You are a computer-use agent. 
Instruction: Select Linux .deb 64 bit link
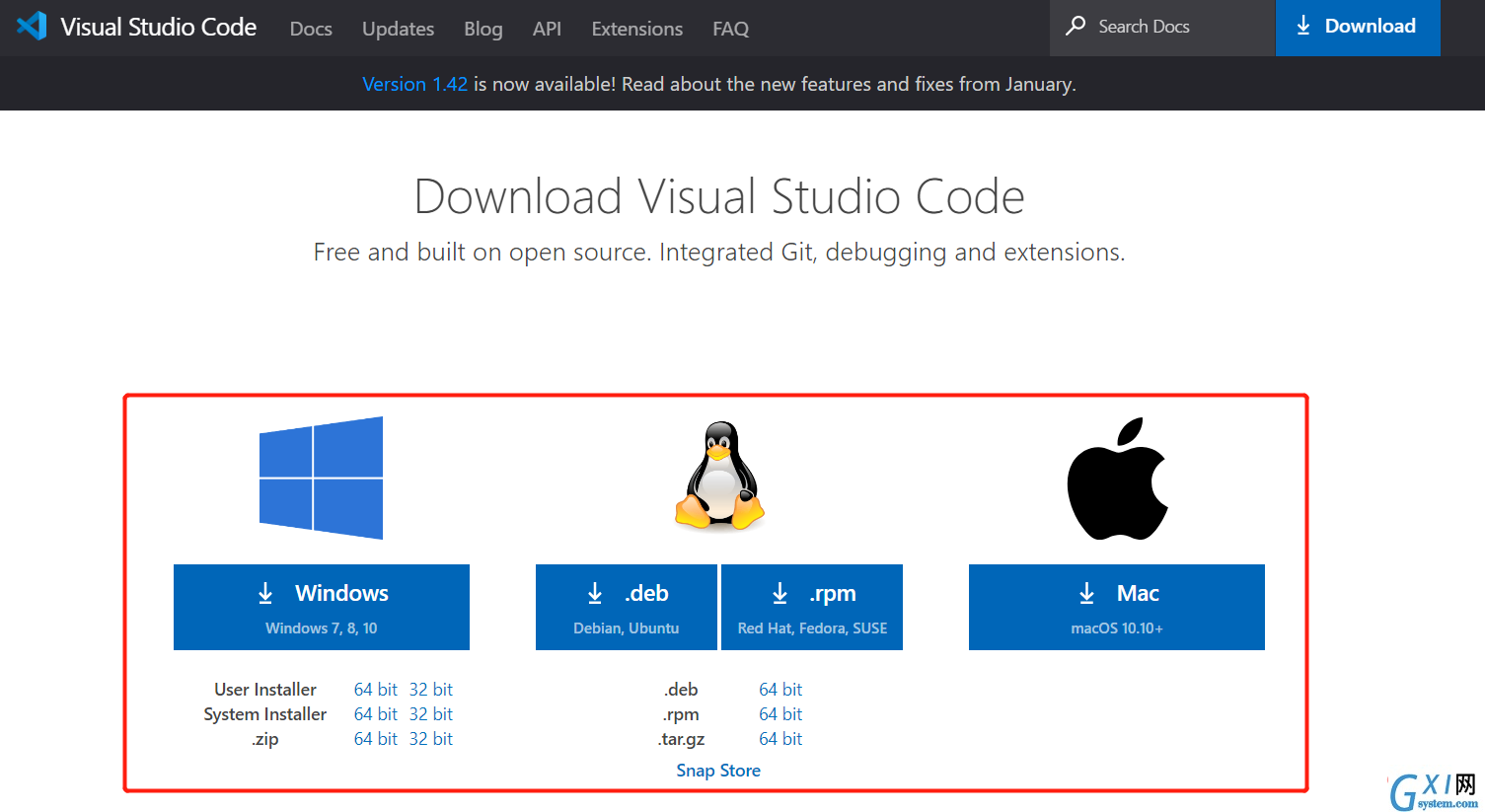780,689
